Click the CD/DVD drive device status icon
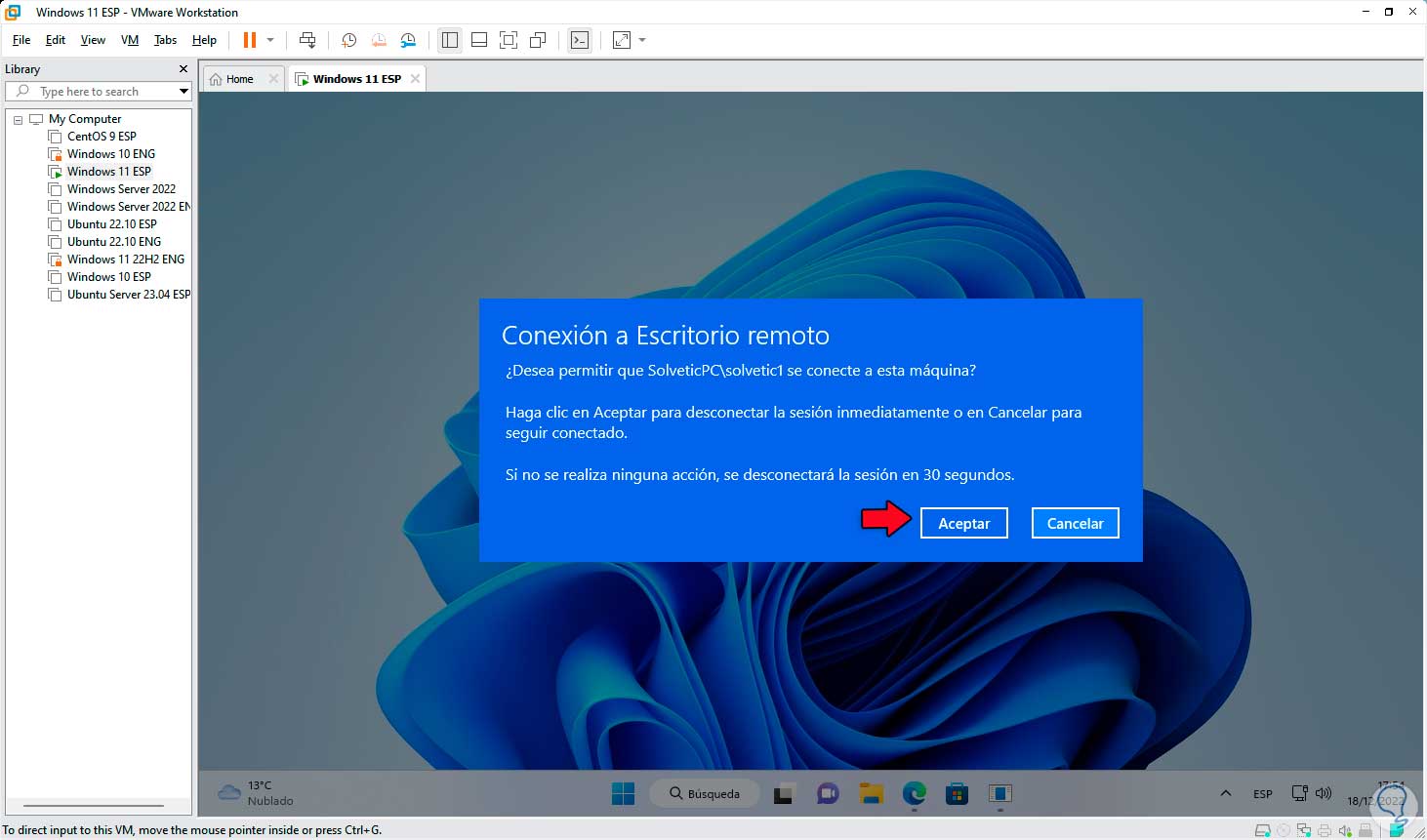 [1284, 831]
